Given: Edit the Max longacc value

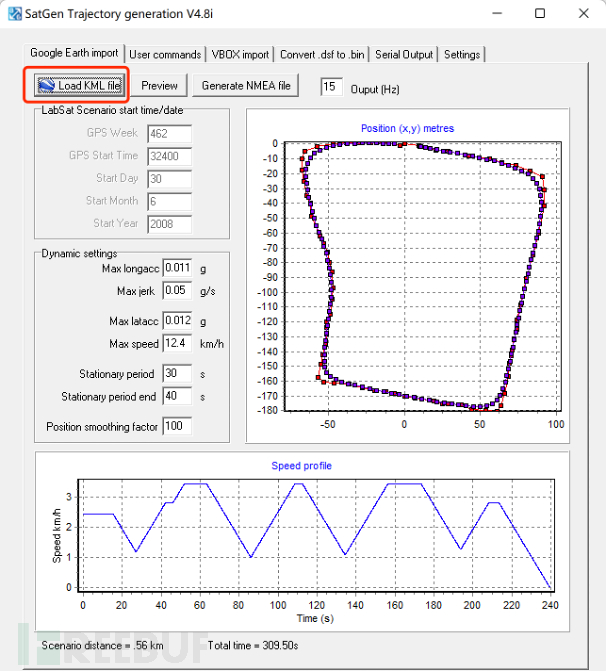Looking at the screenshot, I should click(177, 268).
